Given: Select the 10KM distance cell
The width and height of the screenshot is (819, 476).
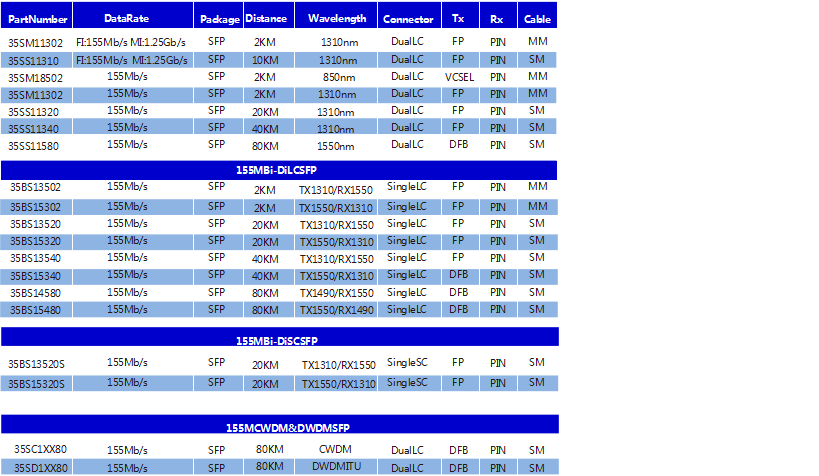Looking at the screenshot, I should tap(265, 60).
